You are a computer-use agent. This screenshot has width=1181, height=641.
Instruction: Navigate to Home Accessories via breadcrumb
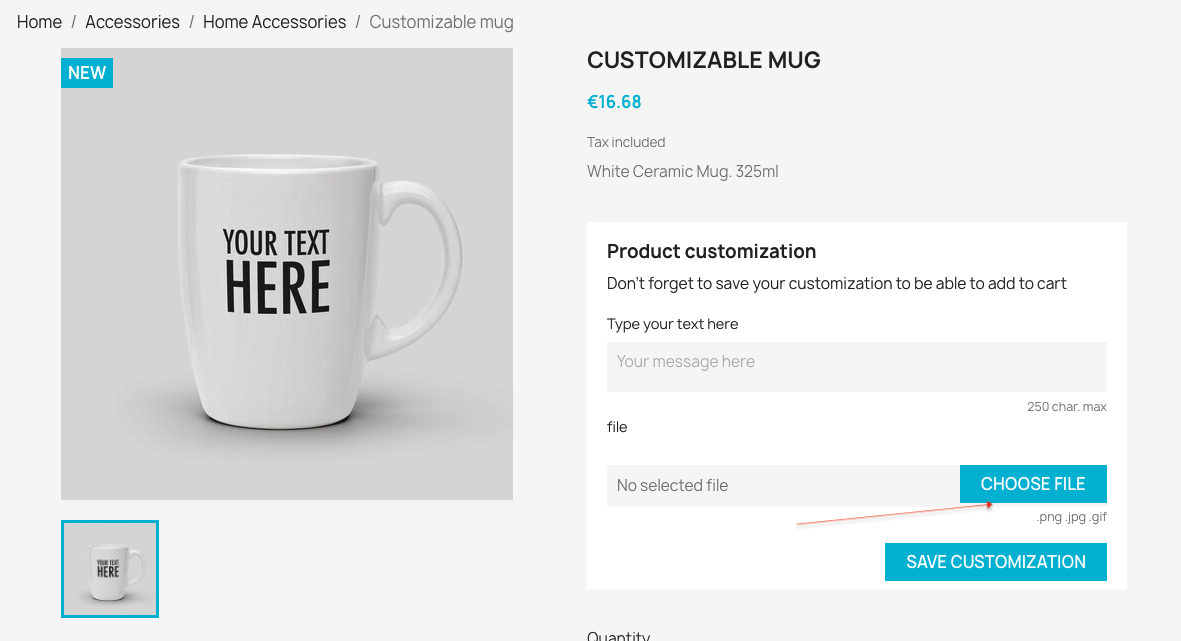pyautogui.click(x=274, y=21)
